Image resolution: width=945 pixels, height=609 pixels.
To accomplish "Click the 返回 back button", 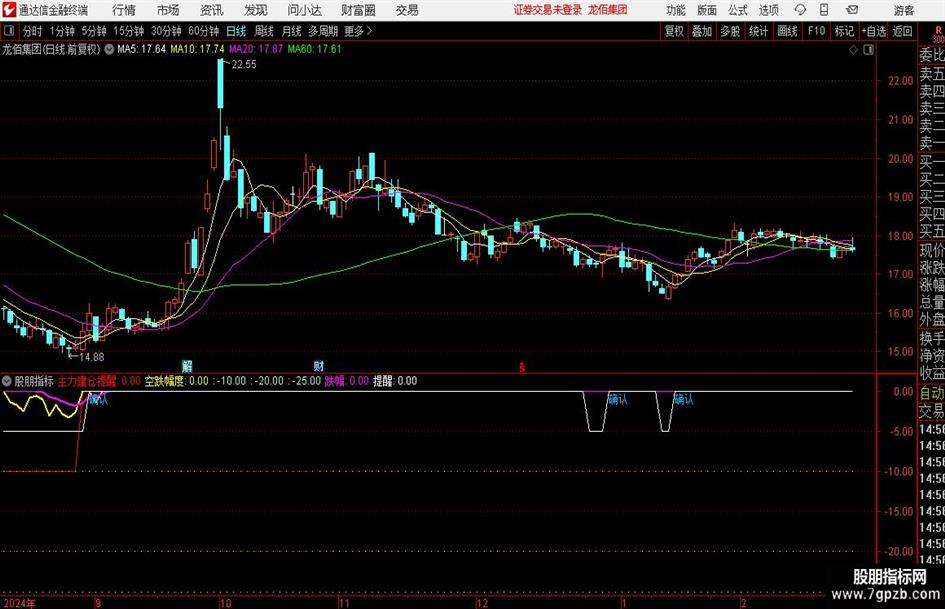I will click(902, 31).
